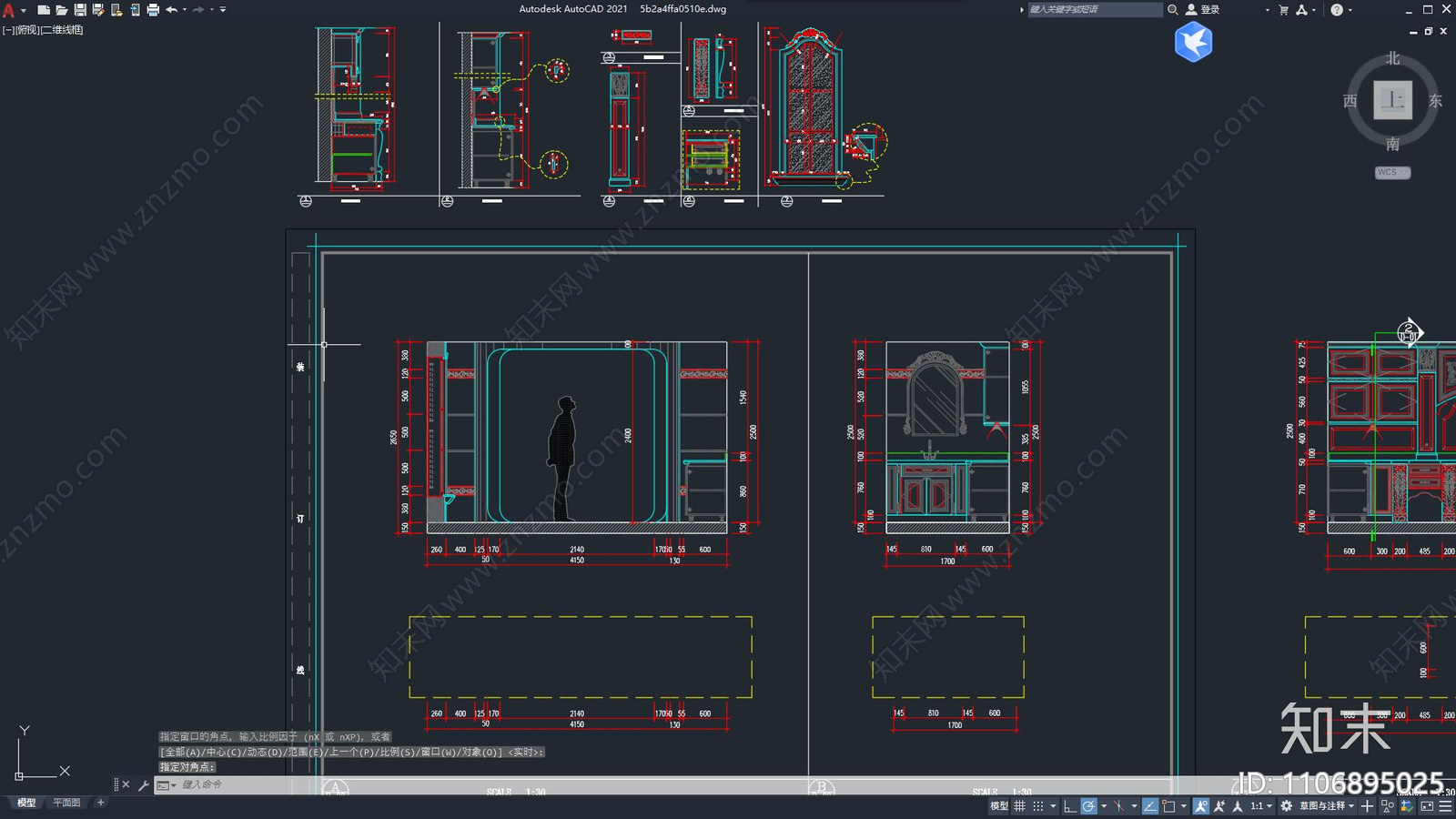This screenshot has width=1456, height=819.
Task: Toggle 2D object snap square icon
Action: (1168, 806)
